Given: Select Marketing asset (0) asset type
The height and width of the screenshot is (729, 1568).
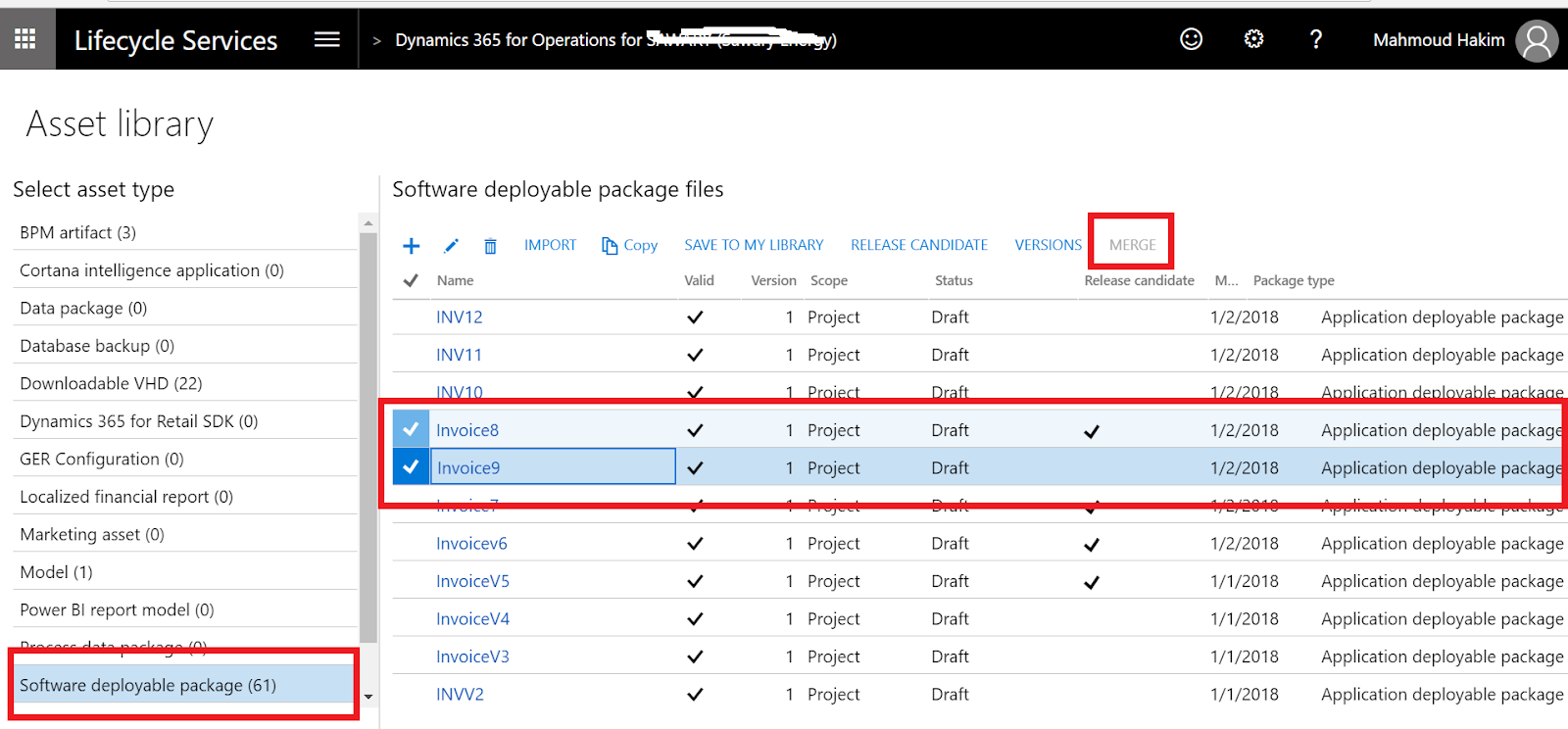Looking at the screenshot, I should tap(185, 534).
